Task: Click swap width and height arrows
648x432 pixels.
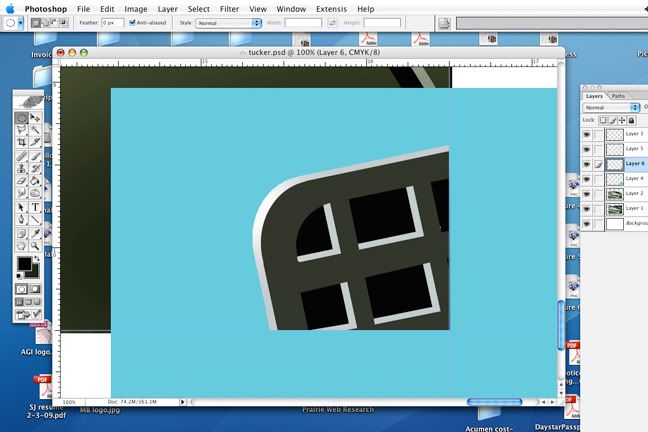Action: tap(332, 23)
